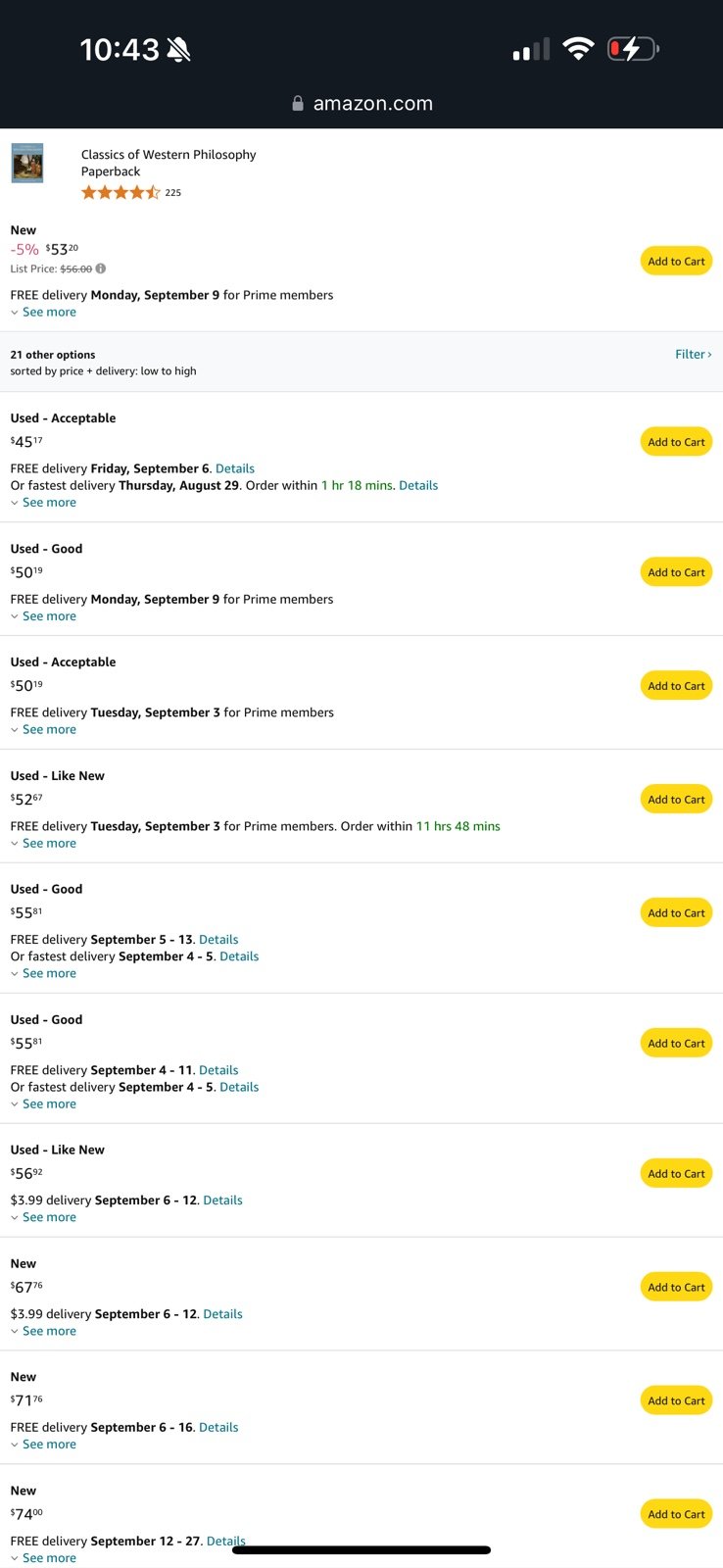Add the New $53.20 copy to cart
Screen dimensions: 723x1568
[677, 262]
